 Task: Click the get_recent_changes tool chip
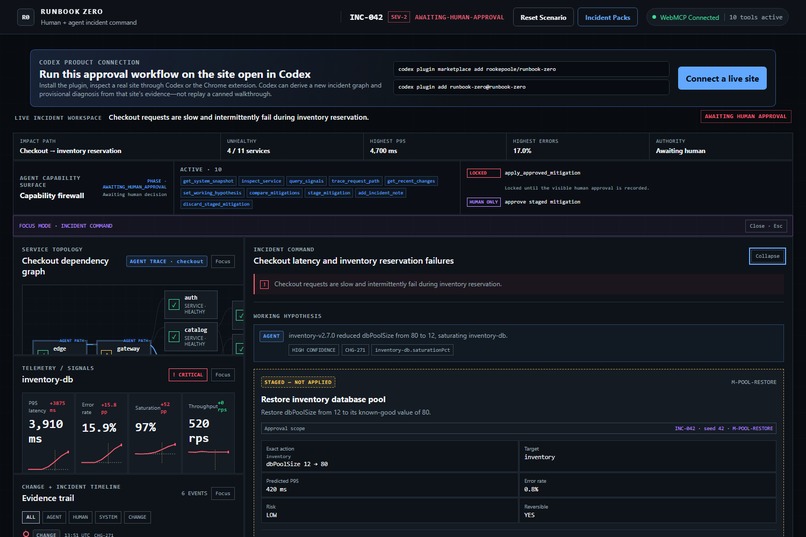[411, 181]
